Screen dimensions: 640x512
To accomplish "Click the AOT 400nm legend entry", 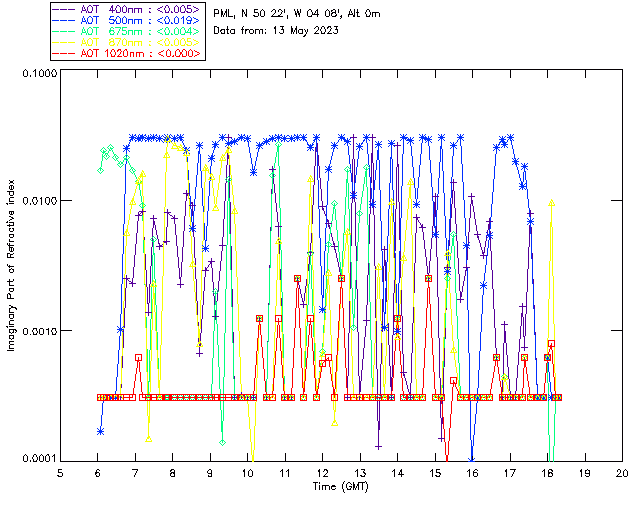I will tap(127, 9).
